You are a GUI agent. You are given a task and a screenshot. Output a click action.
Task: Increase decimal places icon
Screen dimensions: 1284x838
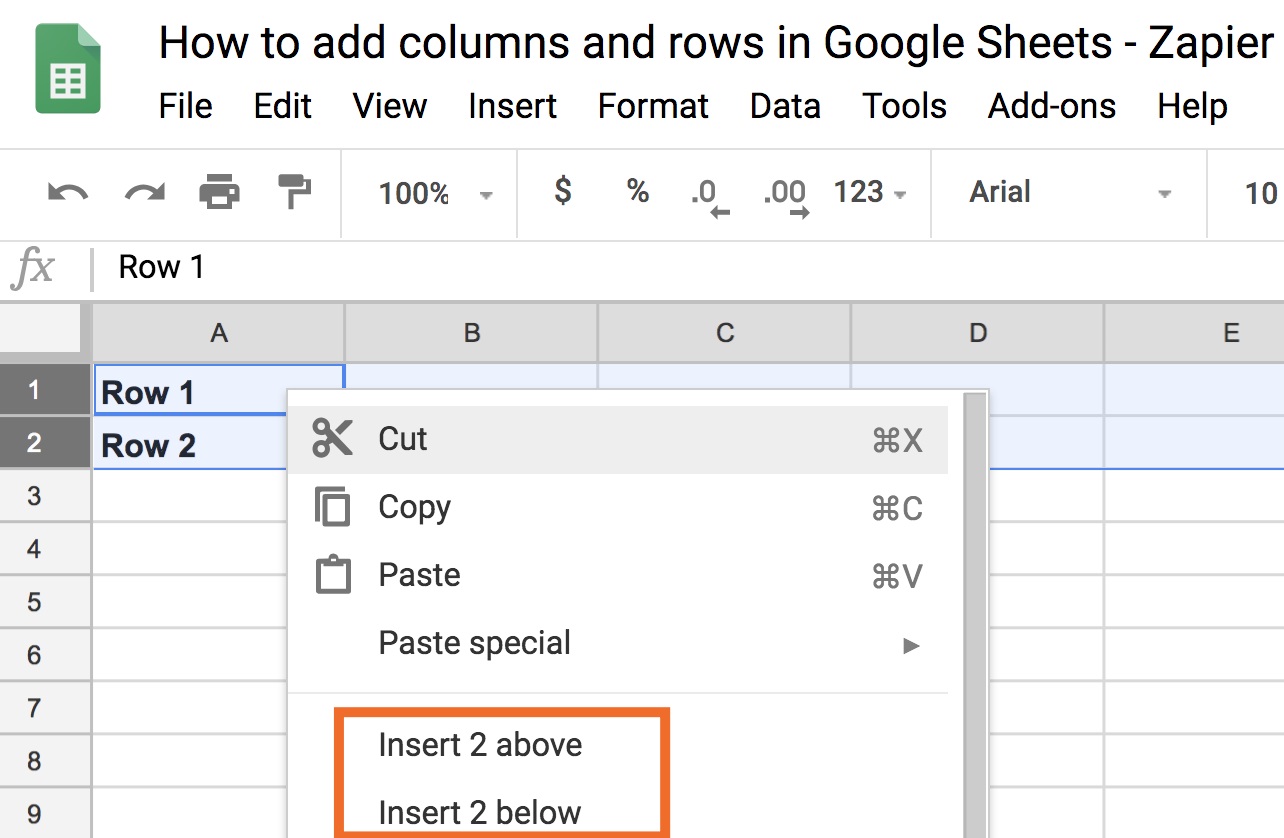click(785, 194)
